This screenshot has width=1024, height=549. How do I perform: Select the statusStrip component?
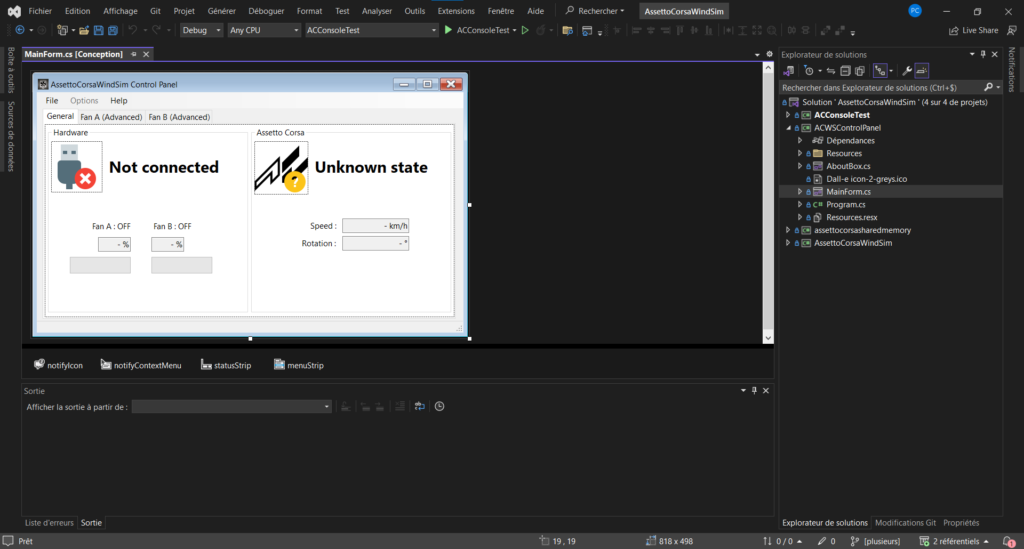[226, 365]
